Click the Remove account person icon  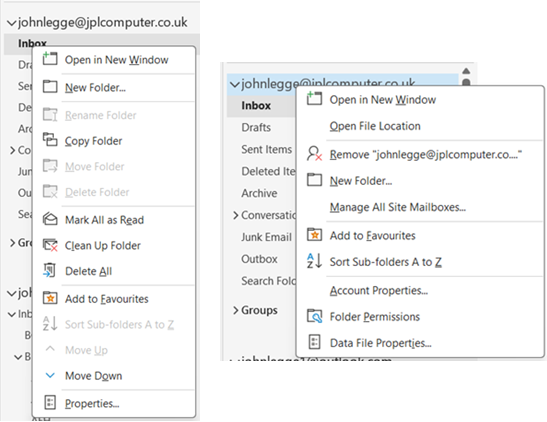coord(314,153)
